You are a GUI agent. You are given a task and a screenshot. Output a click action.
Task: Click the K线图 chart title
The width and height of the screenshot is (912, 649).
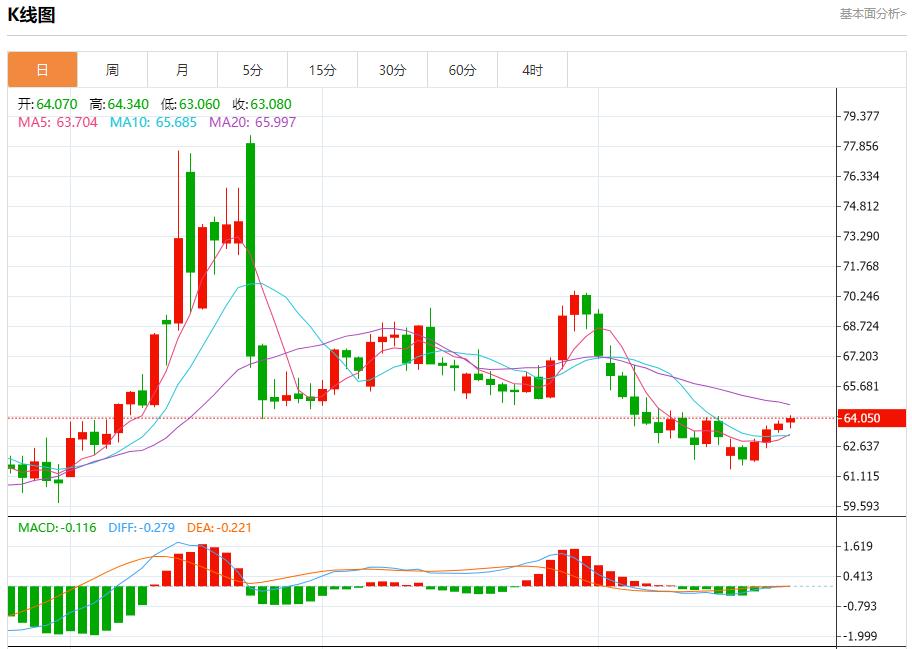(x=31, y=14)
